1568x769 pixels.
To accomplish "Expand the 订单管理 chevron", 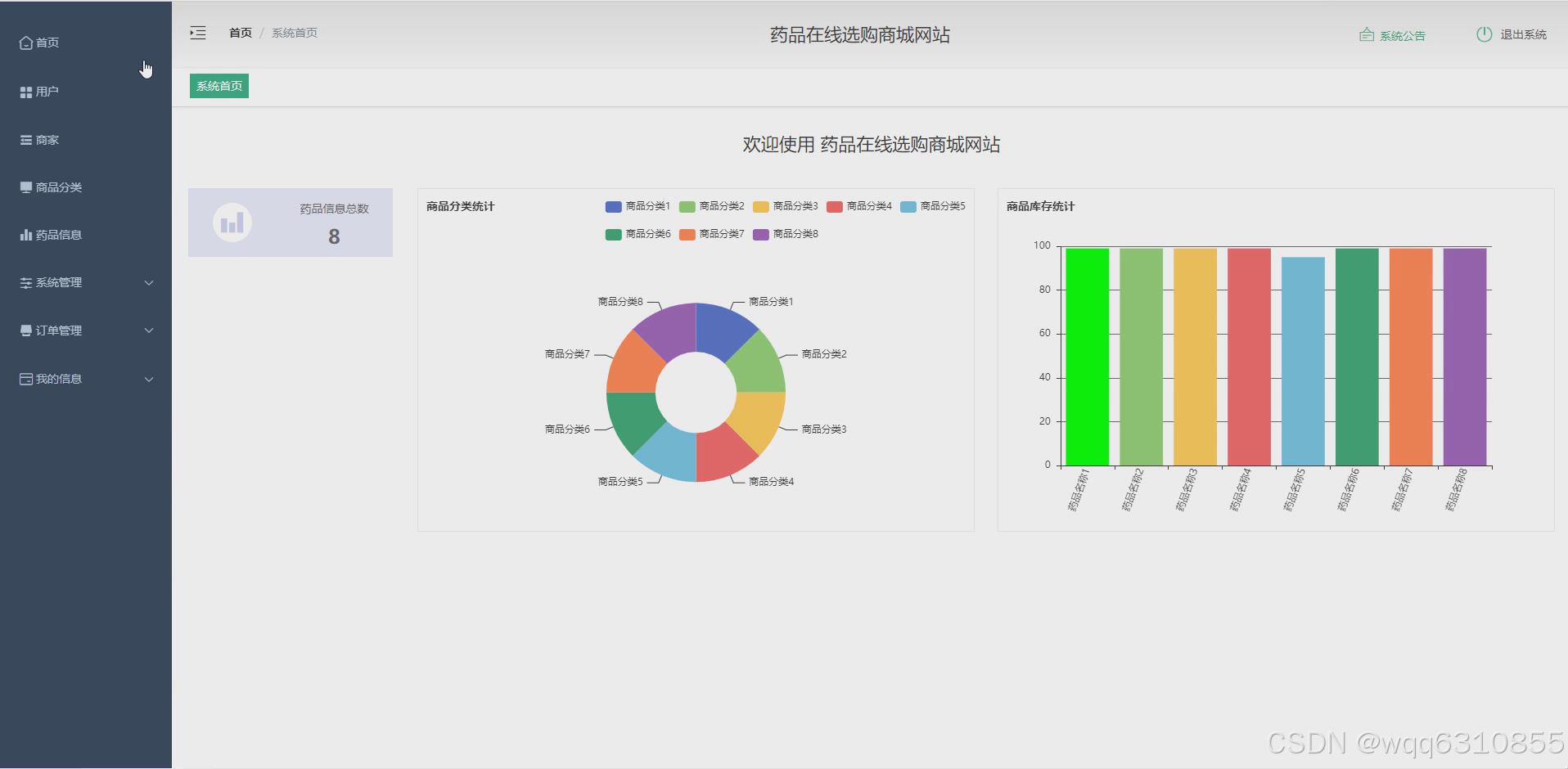I will [x=149, y=331].
